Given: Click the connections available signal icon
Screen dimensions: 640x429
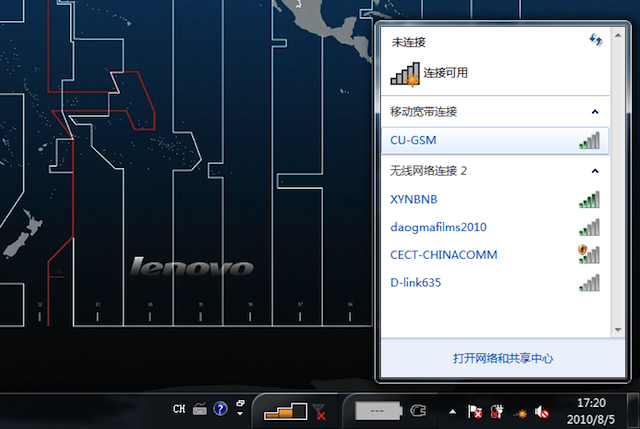Looking at the screenshot, I should pyautogui.click(x=404, y=73).
